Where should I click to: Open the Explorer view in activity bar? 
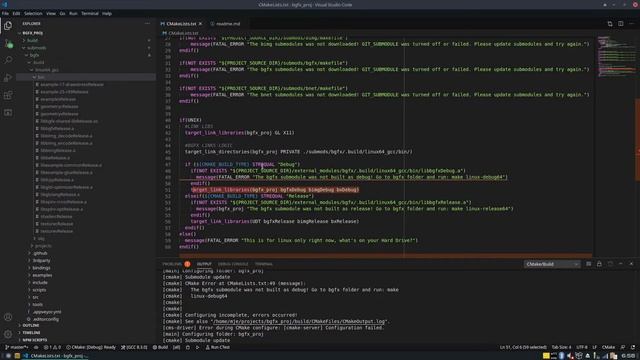tap(8, 25)
